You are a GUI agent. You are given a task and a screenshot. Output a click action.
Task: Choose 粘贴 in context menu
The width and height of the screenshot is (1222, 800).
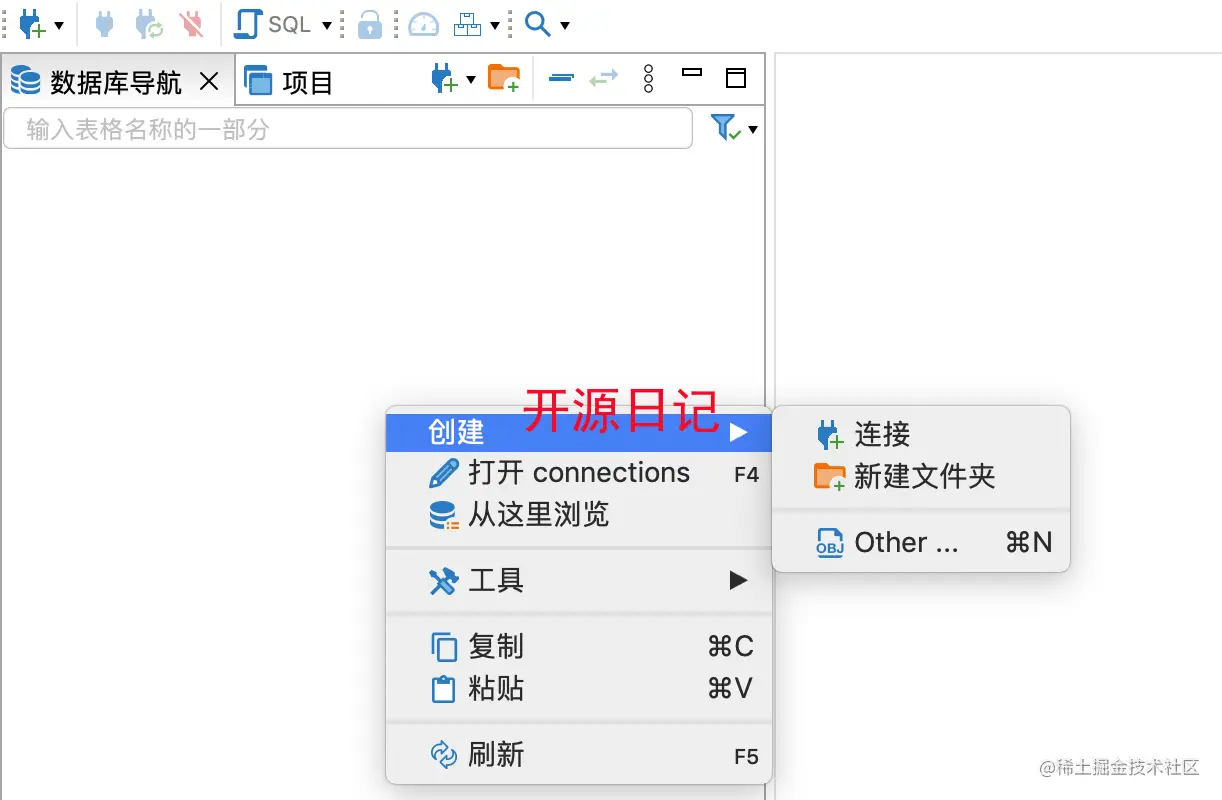[x=579, y=689]
